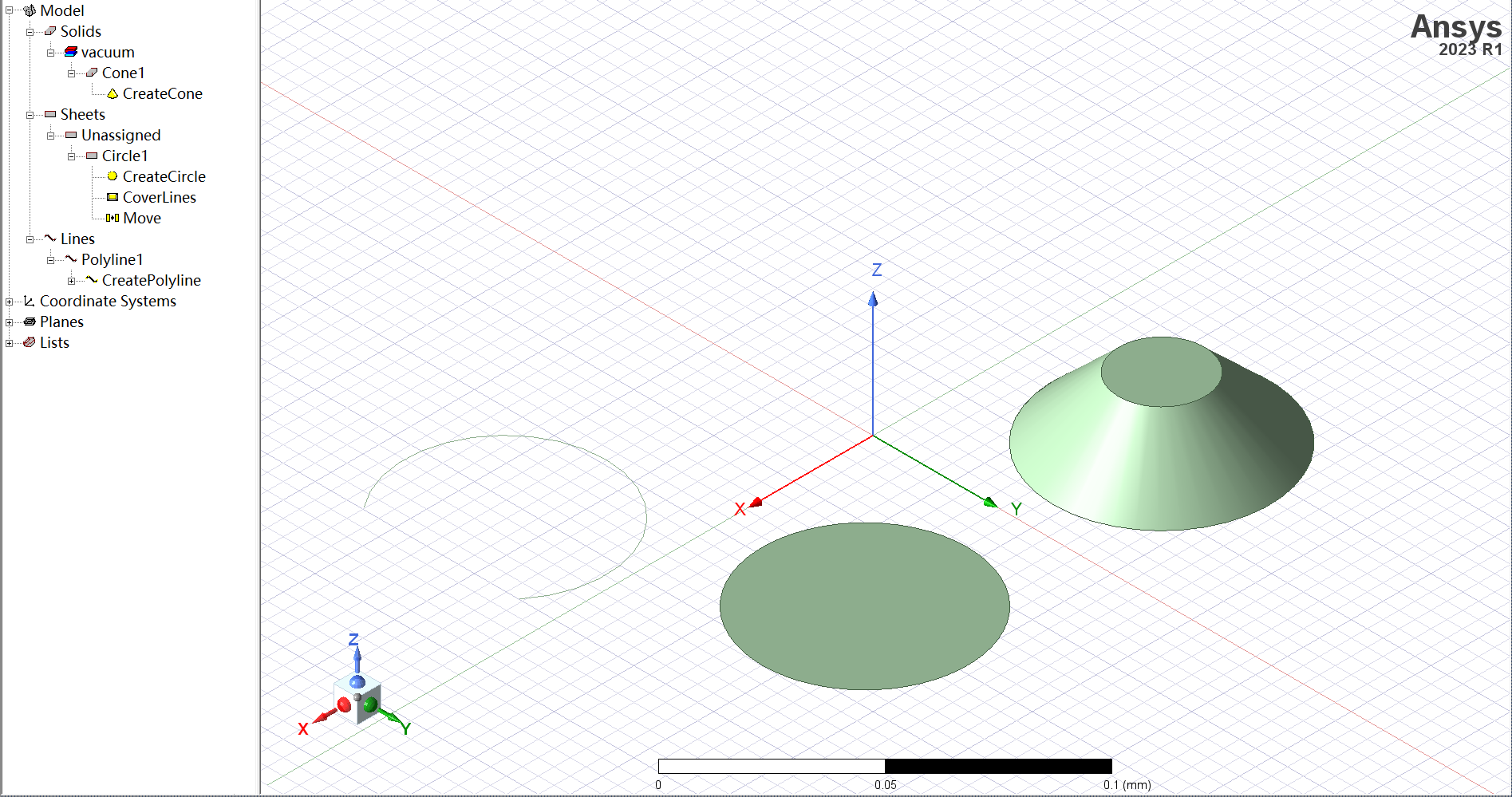This screenshot has height=797, width=1512.
Task: Select the Unassigned tree entry
Action: point(121,135)
